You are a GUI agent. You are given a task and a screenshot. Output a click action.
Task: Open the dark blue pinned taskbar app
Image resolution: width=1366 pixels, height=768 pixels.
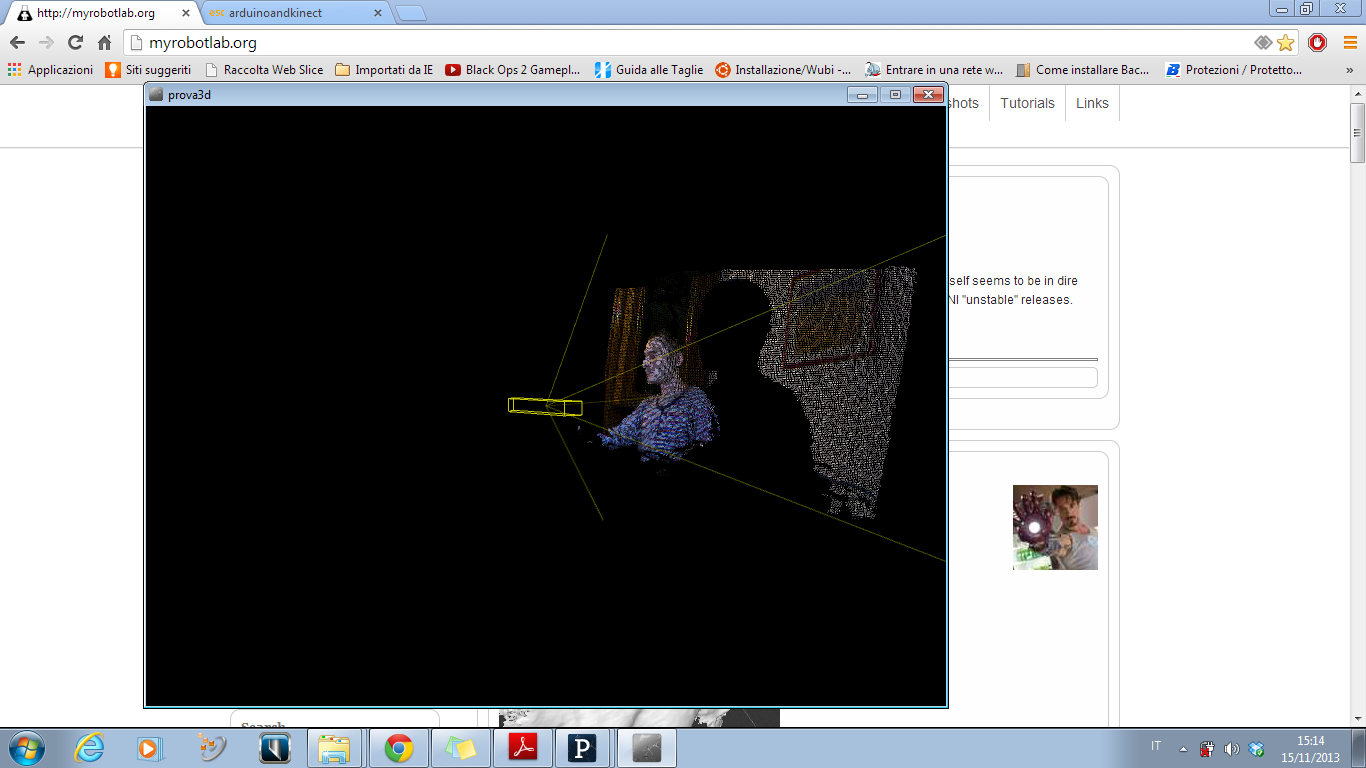tap(274, 748)
